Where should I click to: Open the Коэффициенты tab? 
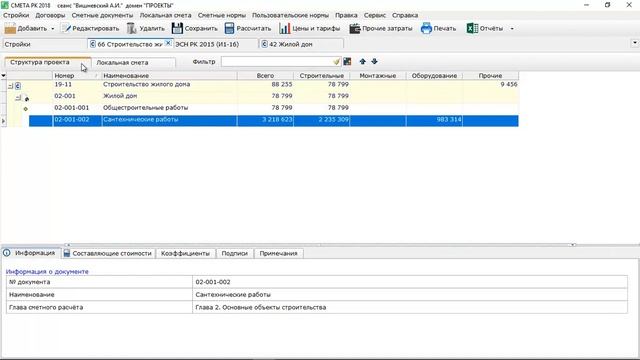[185, 253]
